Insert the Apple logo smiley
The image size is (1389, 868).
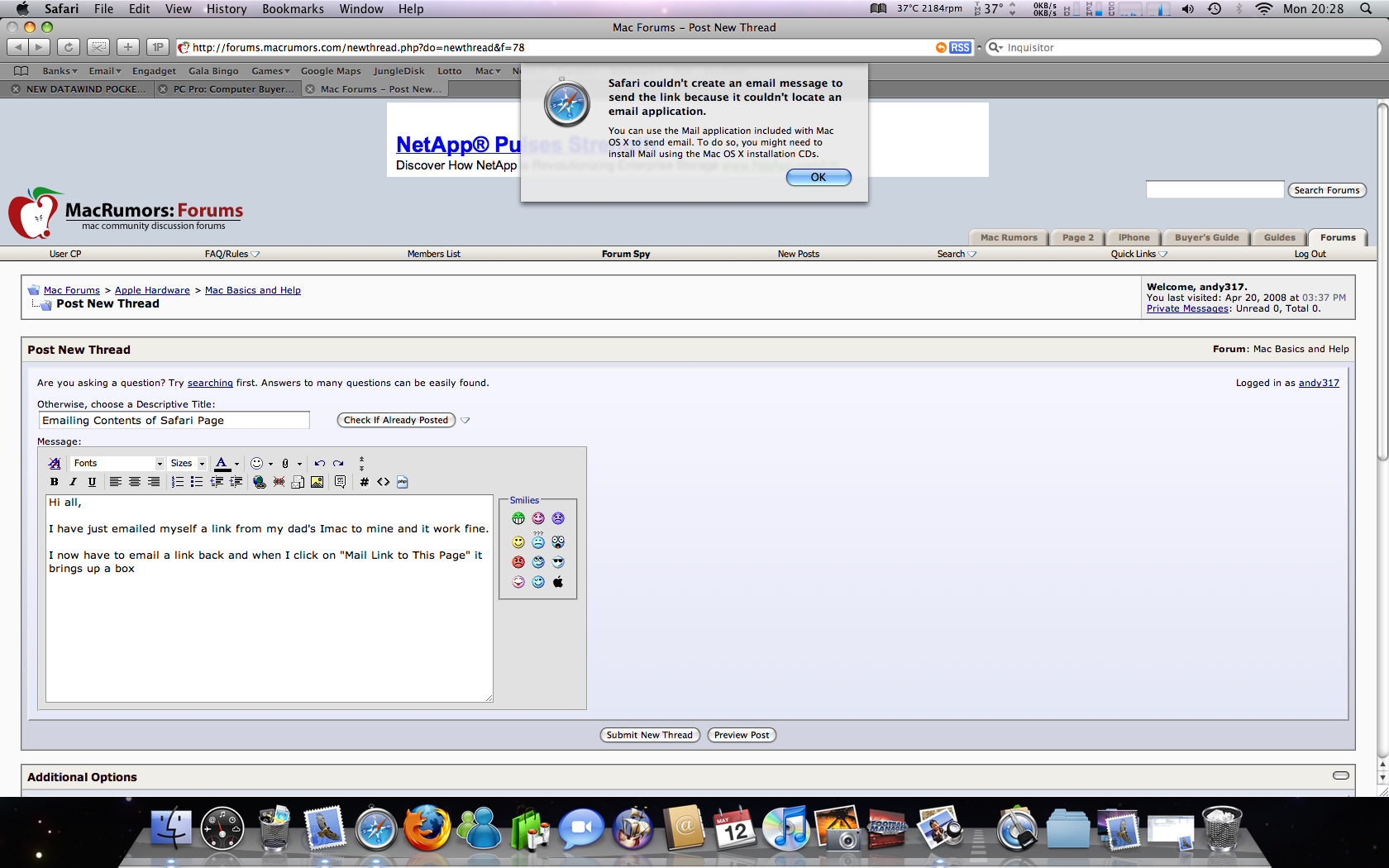[x=558, y=582]
